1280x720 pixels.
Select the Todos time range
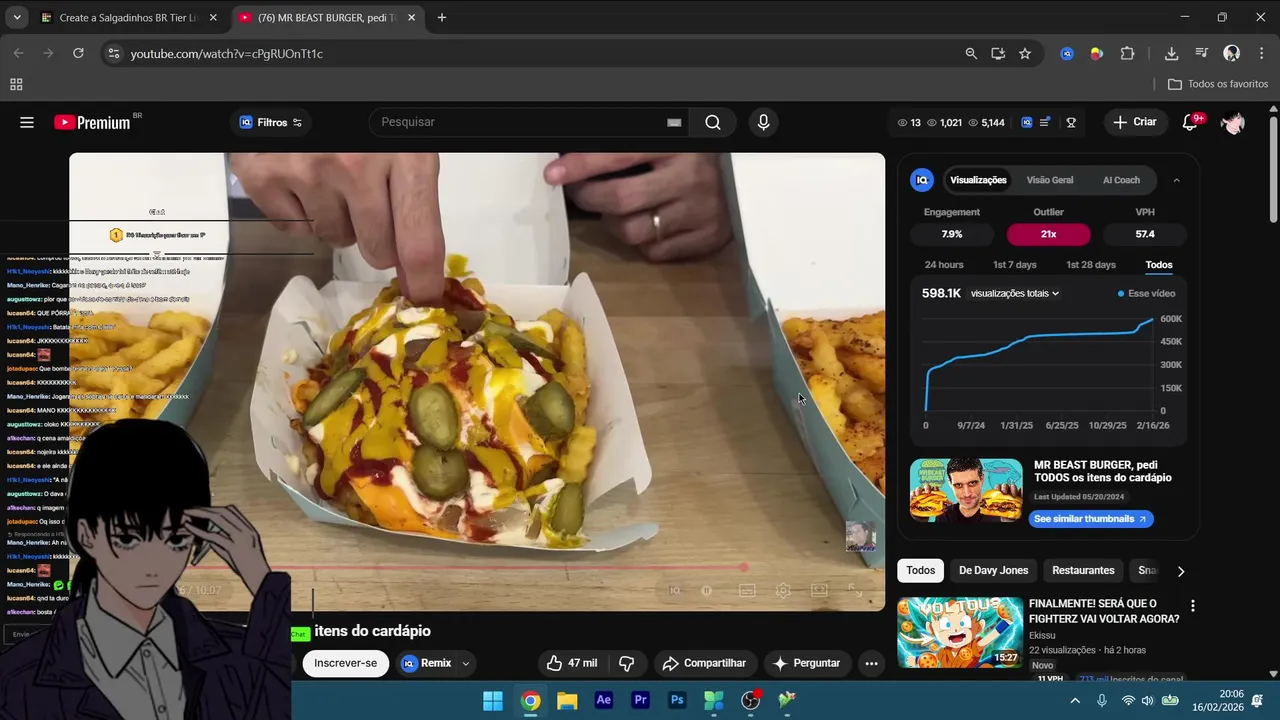(1159, 265)
